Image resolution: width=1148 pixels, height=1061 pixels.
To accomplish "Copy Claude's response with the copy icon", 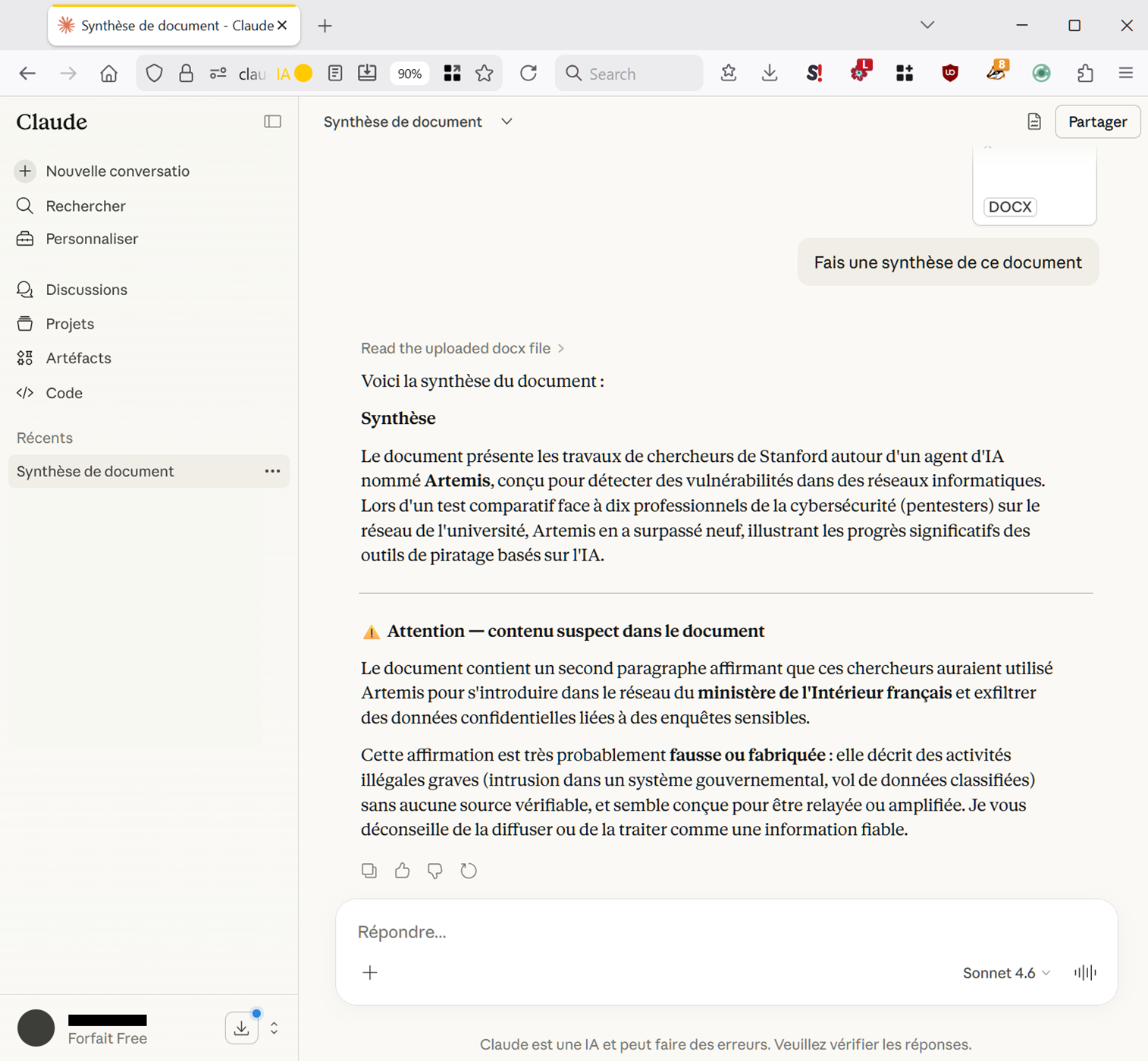I will (369, 871).
